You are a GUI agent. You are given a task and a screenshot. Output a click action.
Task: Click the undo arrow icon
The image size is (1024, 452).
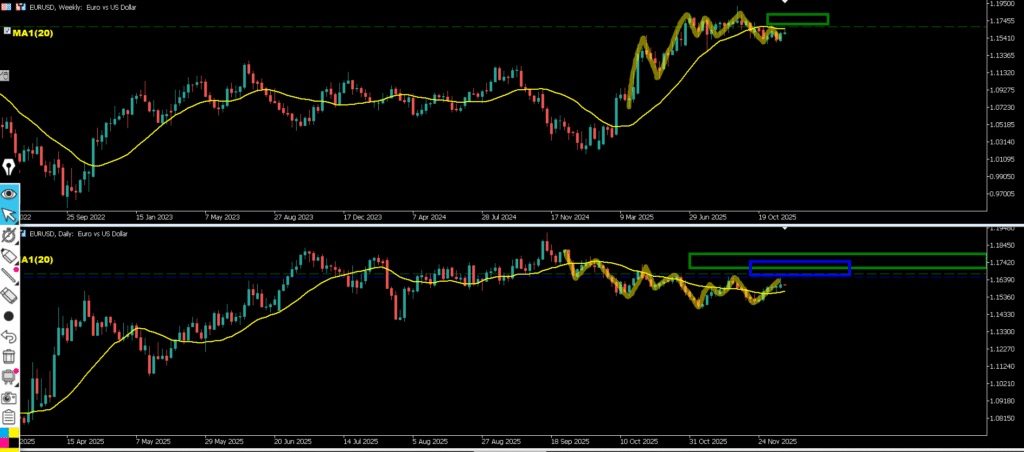(9, 336)
